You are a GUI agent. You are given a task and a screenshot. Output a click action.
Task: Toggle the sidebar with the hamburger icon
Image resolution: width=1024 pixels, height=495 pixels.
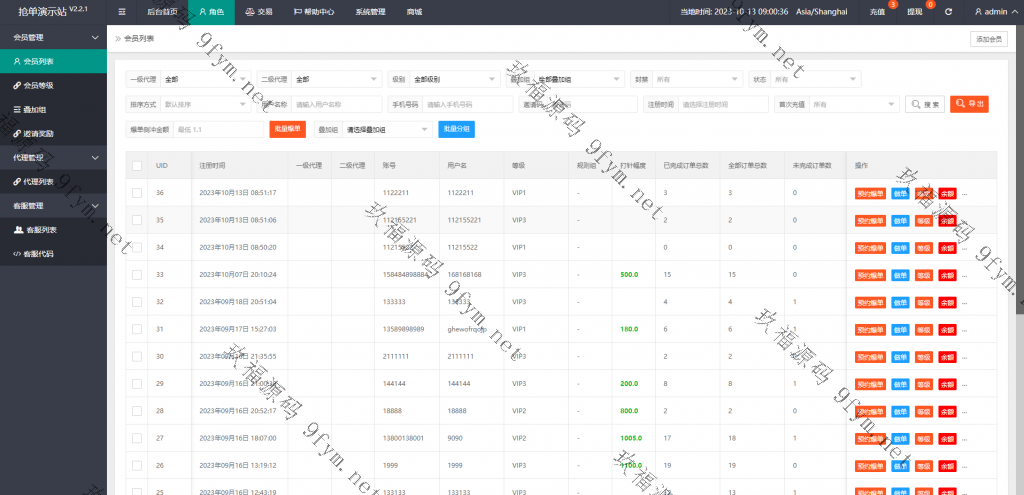pyautogui.click(x=122, y=12)
